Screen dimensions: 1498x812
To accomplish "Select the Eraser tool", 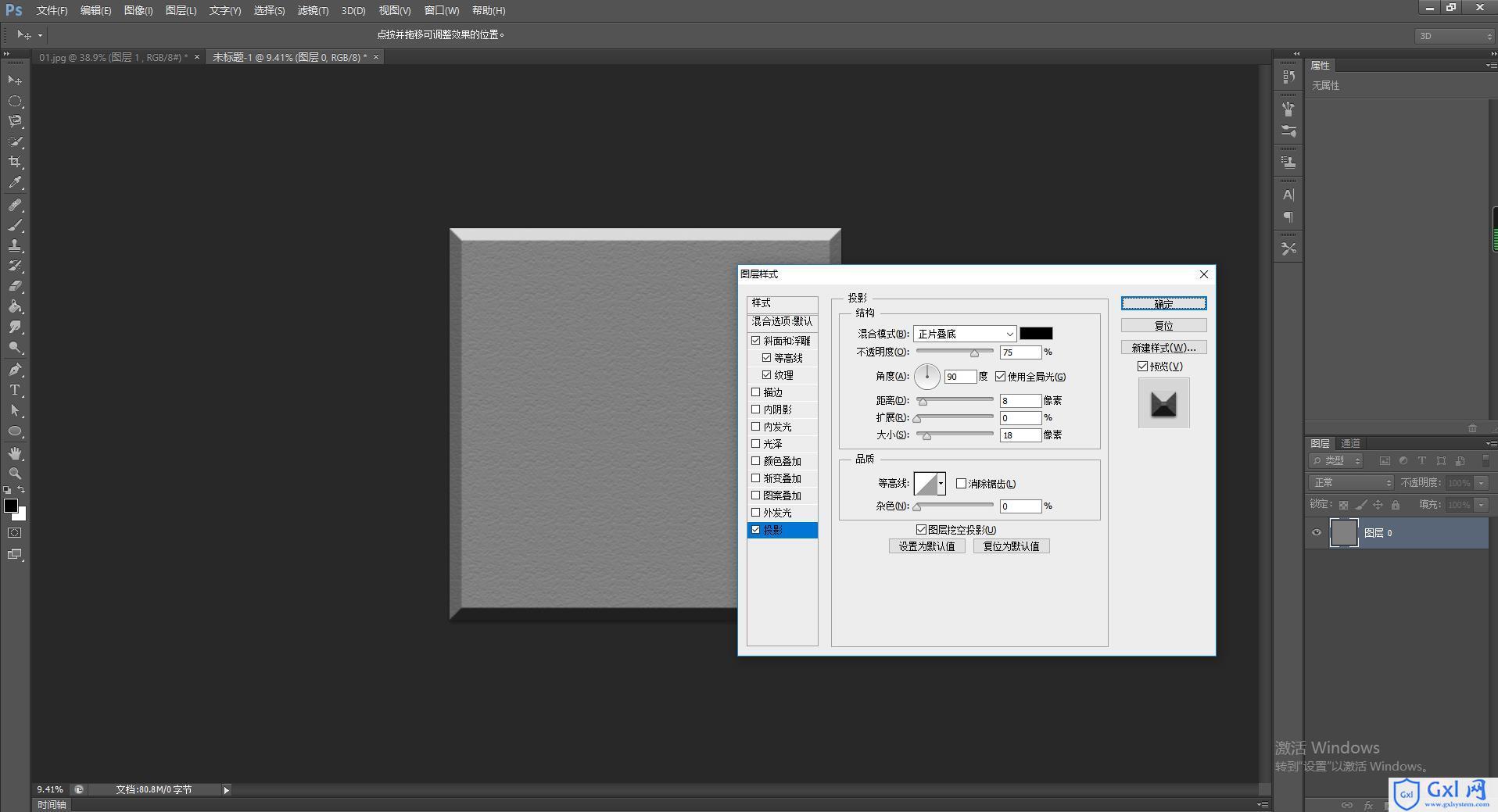I will tap(15, 286).
